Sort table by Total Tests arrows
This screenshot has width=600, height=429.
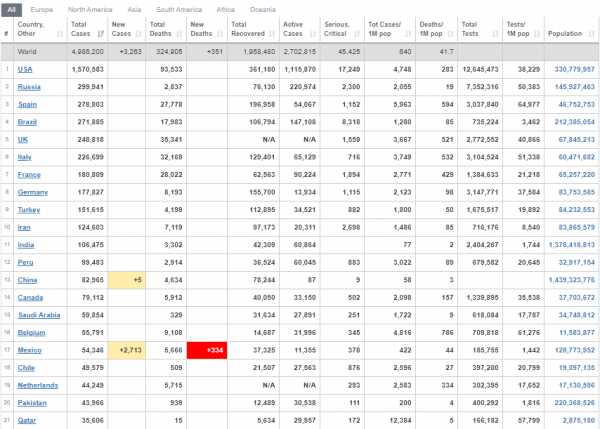click(496, 34)
